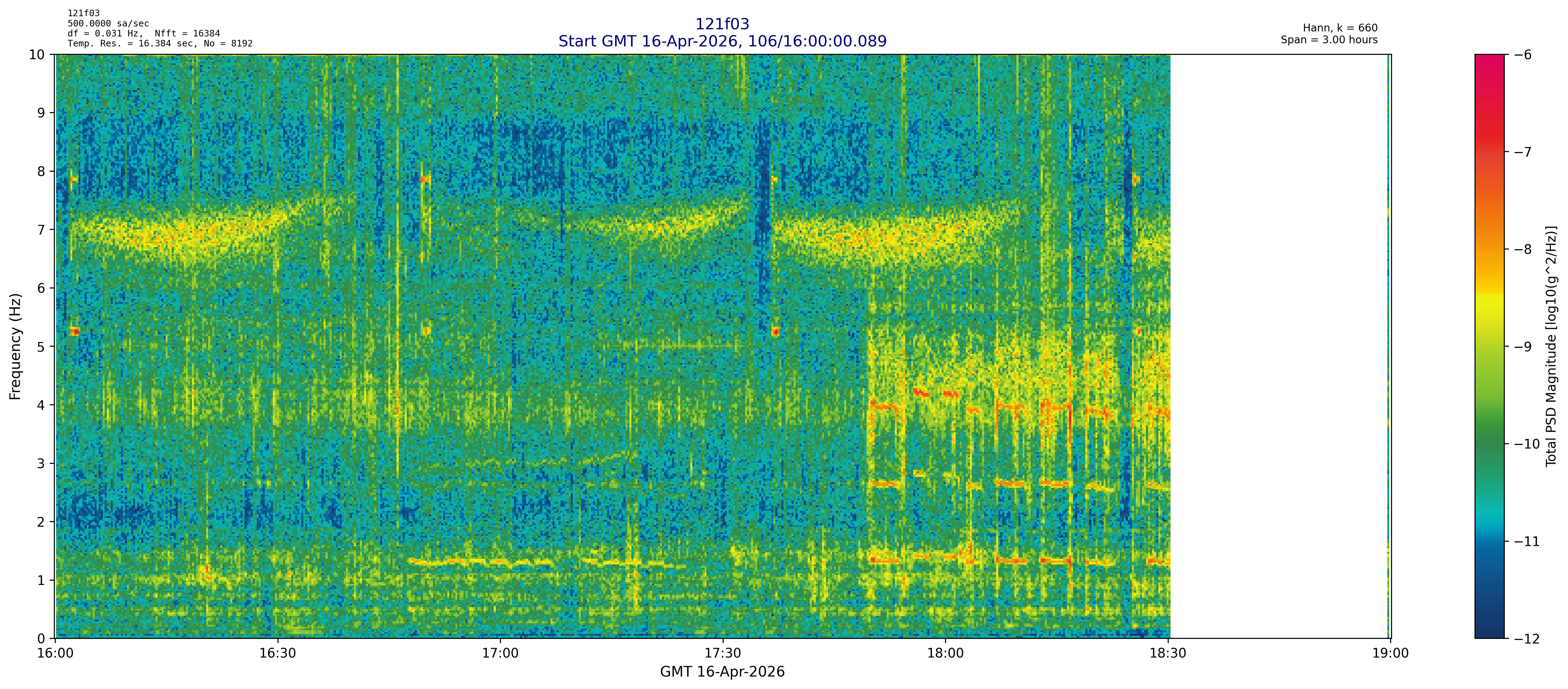Click the '16:00' x-axis tick label

(x=55, y=654)
